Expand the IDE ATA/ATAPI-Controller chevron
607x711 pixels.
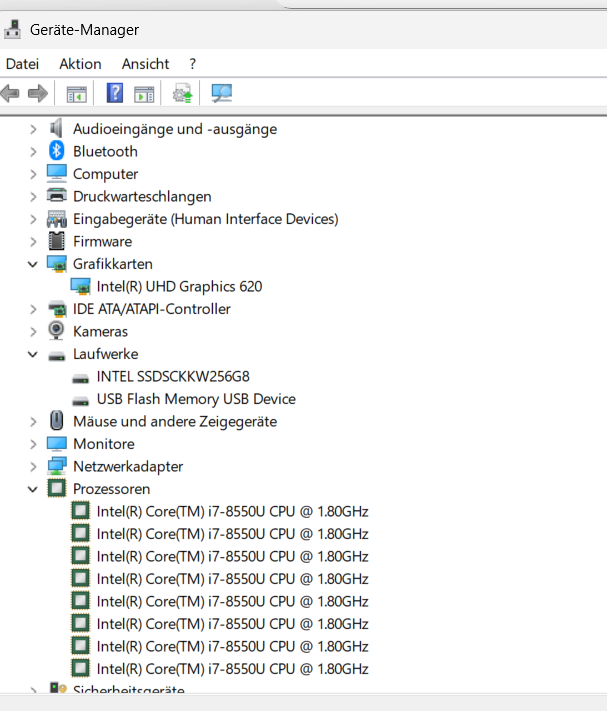[33, 309]
